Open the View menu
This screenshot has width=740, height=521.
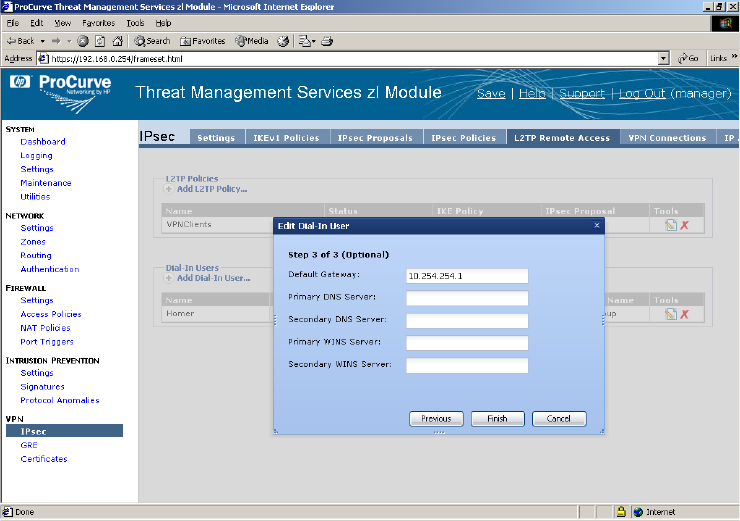(62, 23)
